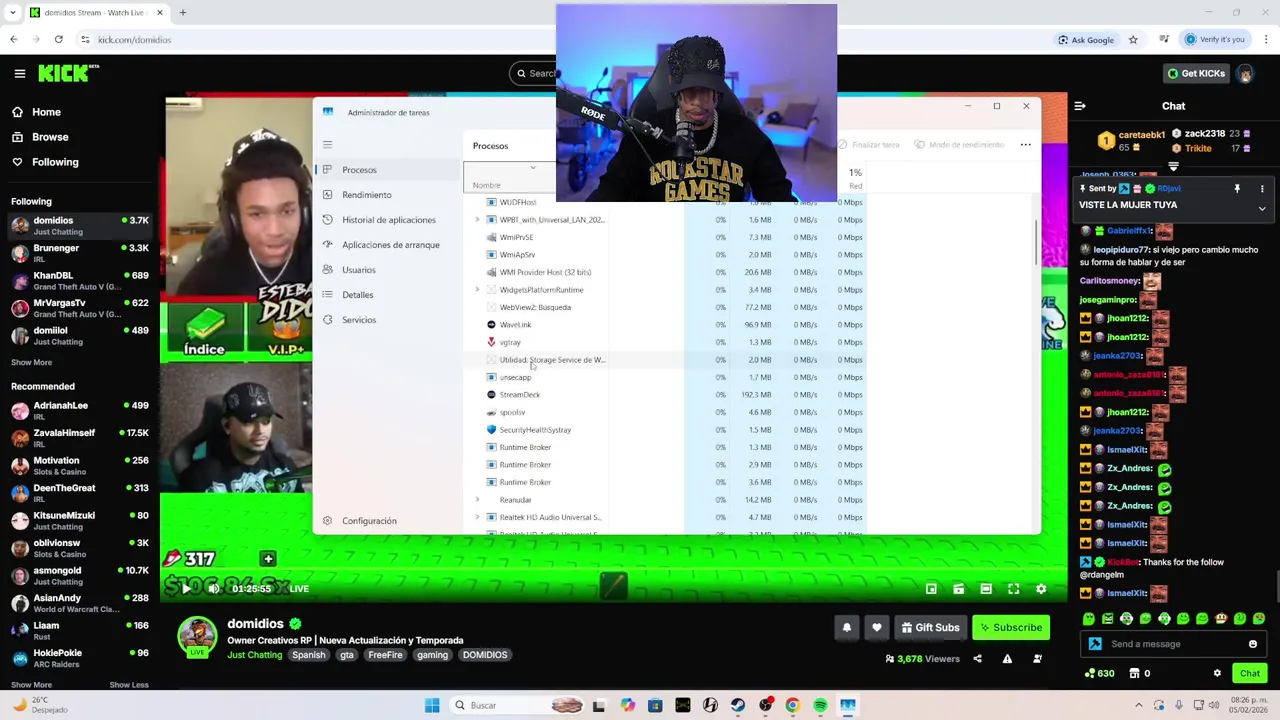
Task: Show More under Recommended list
Action: pos(31,685)
